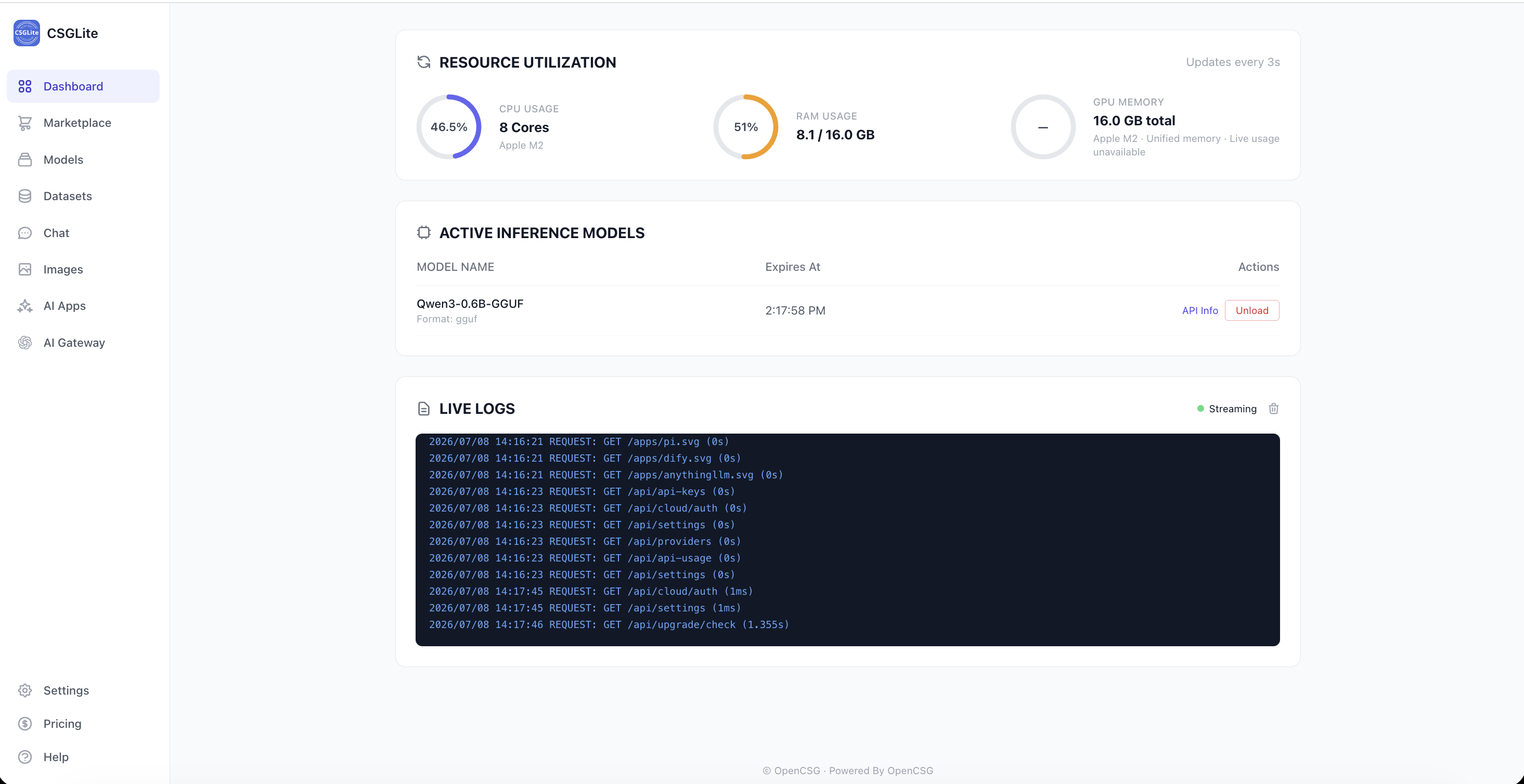1524x784 pixels.
Task: Click the RAM usage progress ring
Action: tap(746, 126)
